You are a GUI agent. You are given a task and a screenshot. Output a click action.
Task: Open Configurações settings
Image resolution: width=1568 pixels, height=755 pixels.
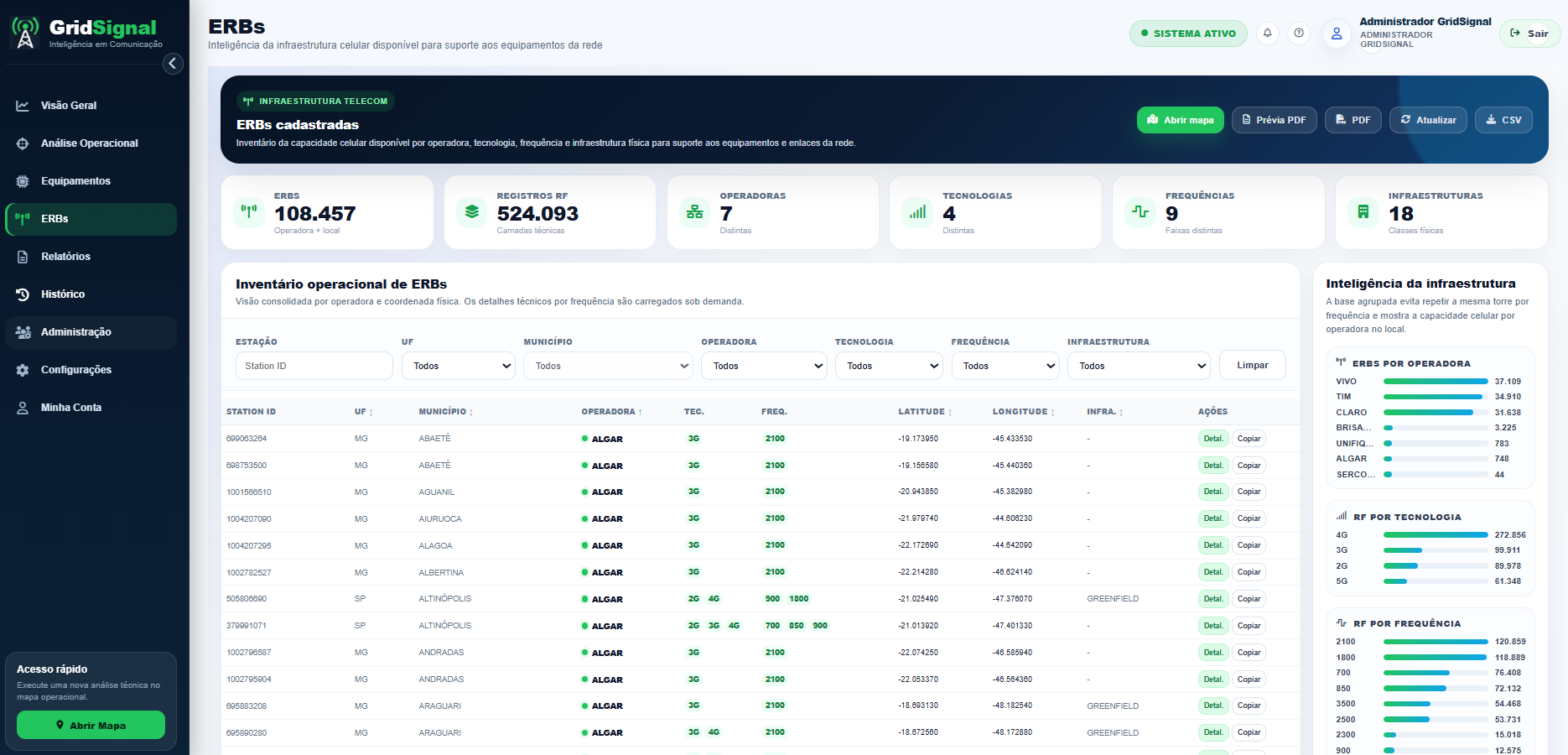(91, 370)
